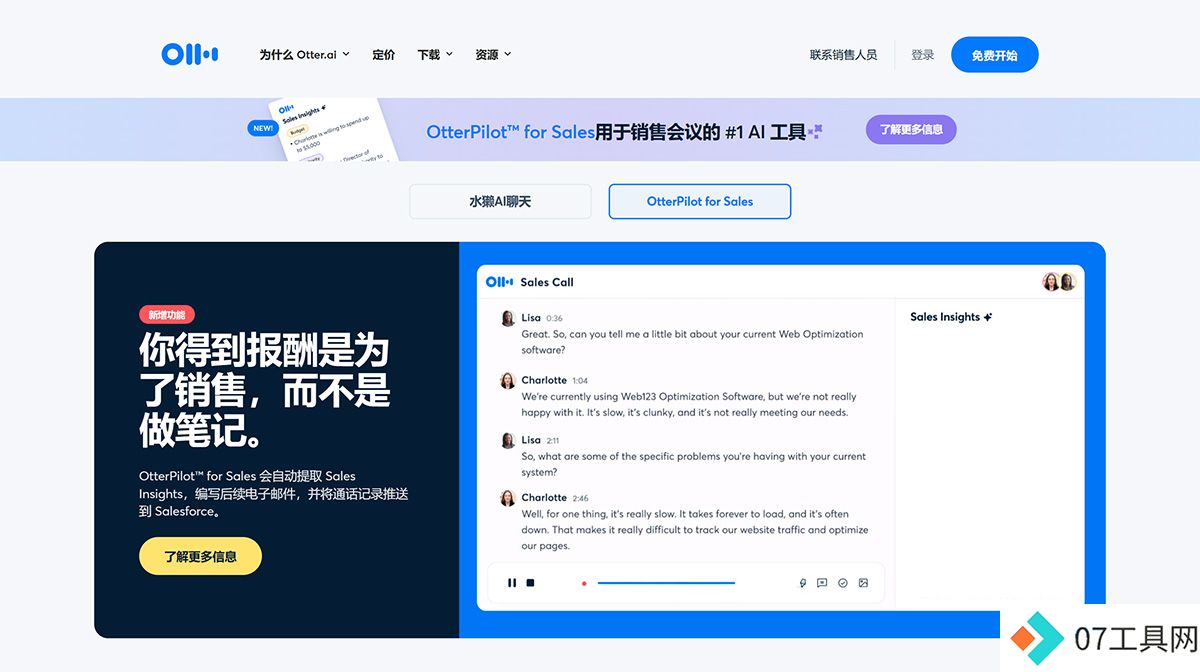Click the Sales Call title text
The image size is (1200, 672).
tap(547, 282)
